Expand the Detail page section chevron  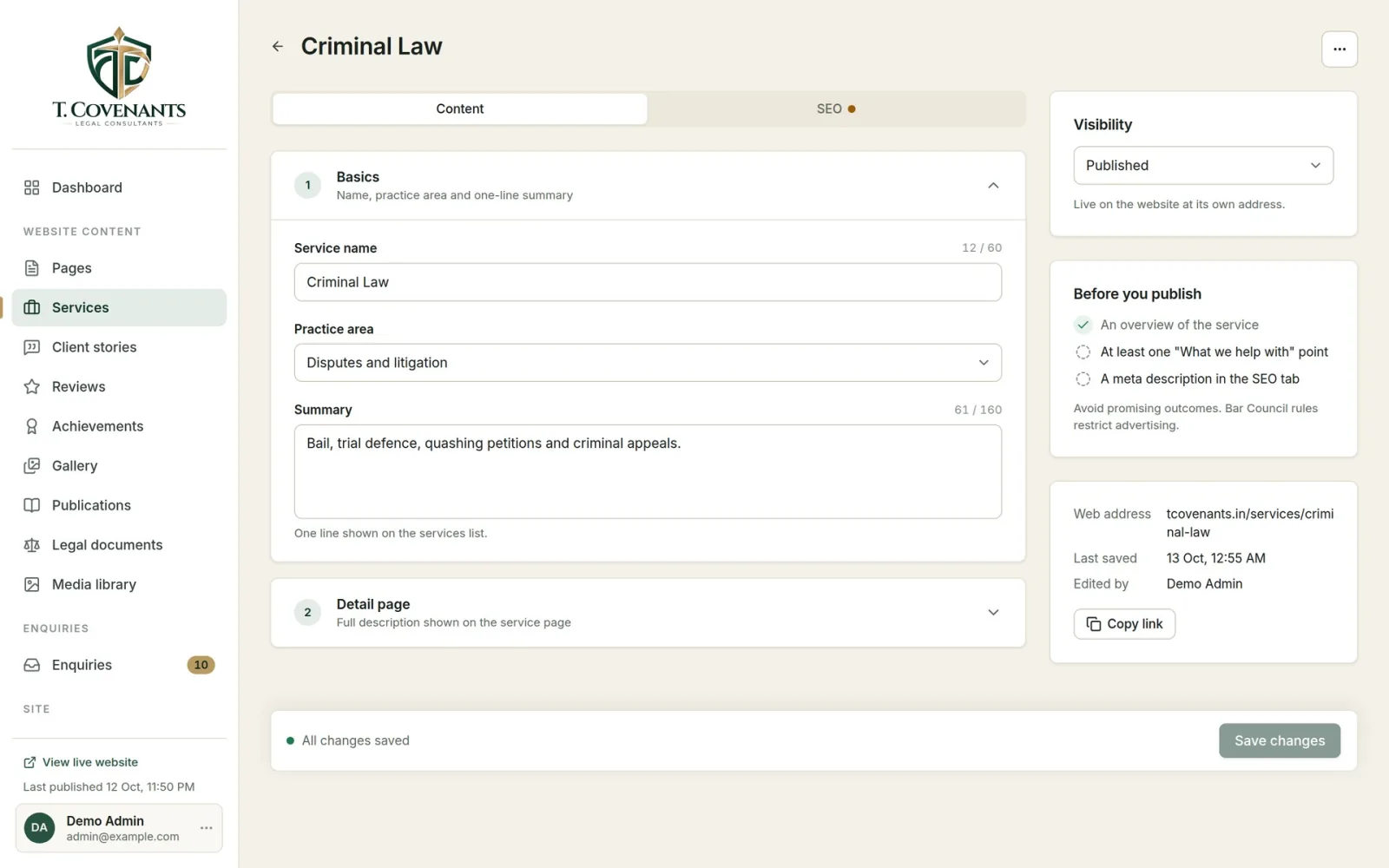[x=993, y=613]
